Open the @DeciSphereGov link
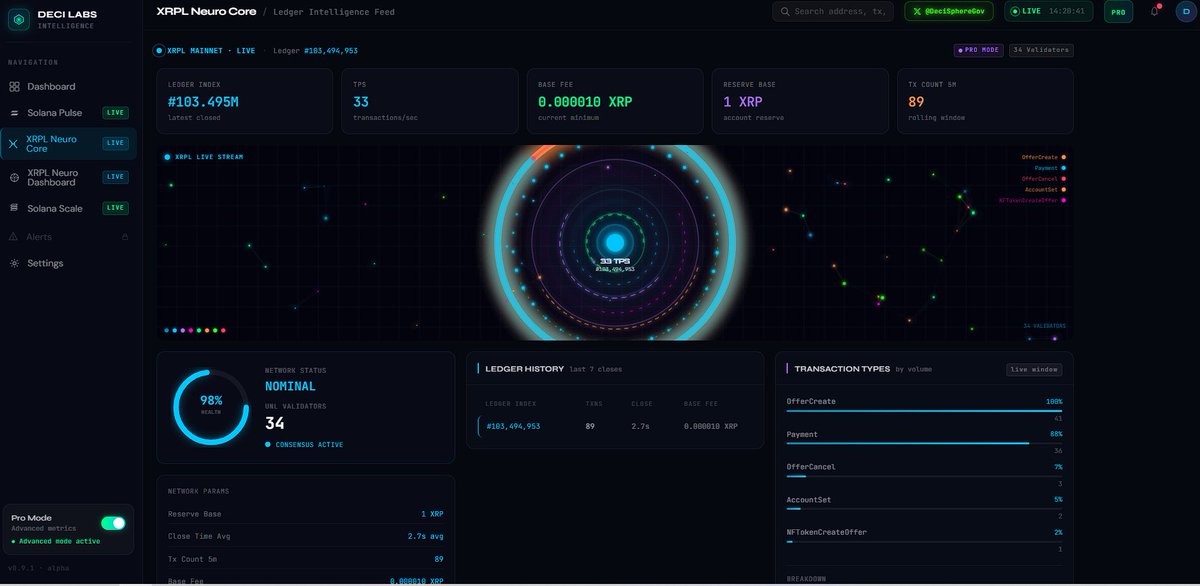The image size is (1200, 586). tap(950, 11)
